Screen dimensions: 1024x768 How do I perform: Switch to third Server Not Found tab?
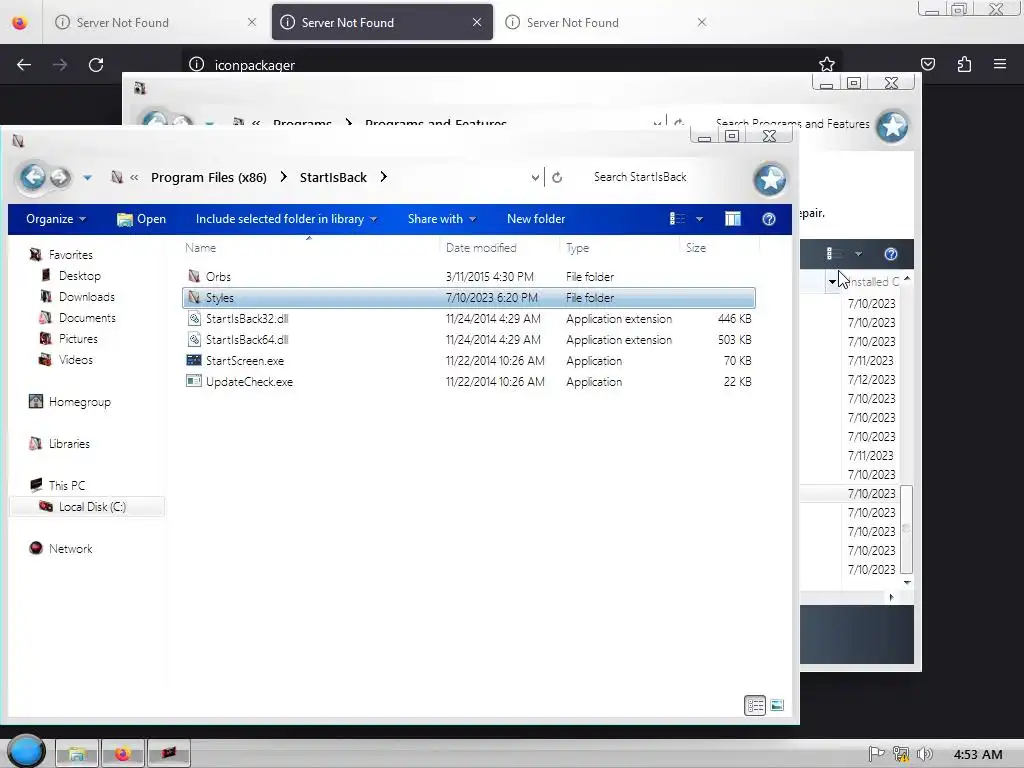coord(605,22)
